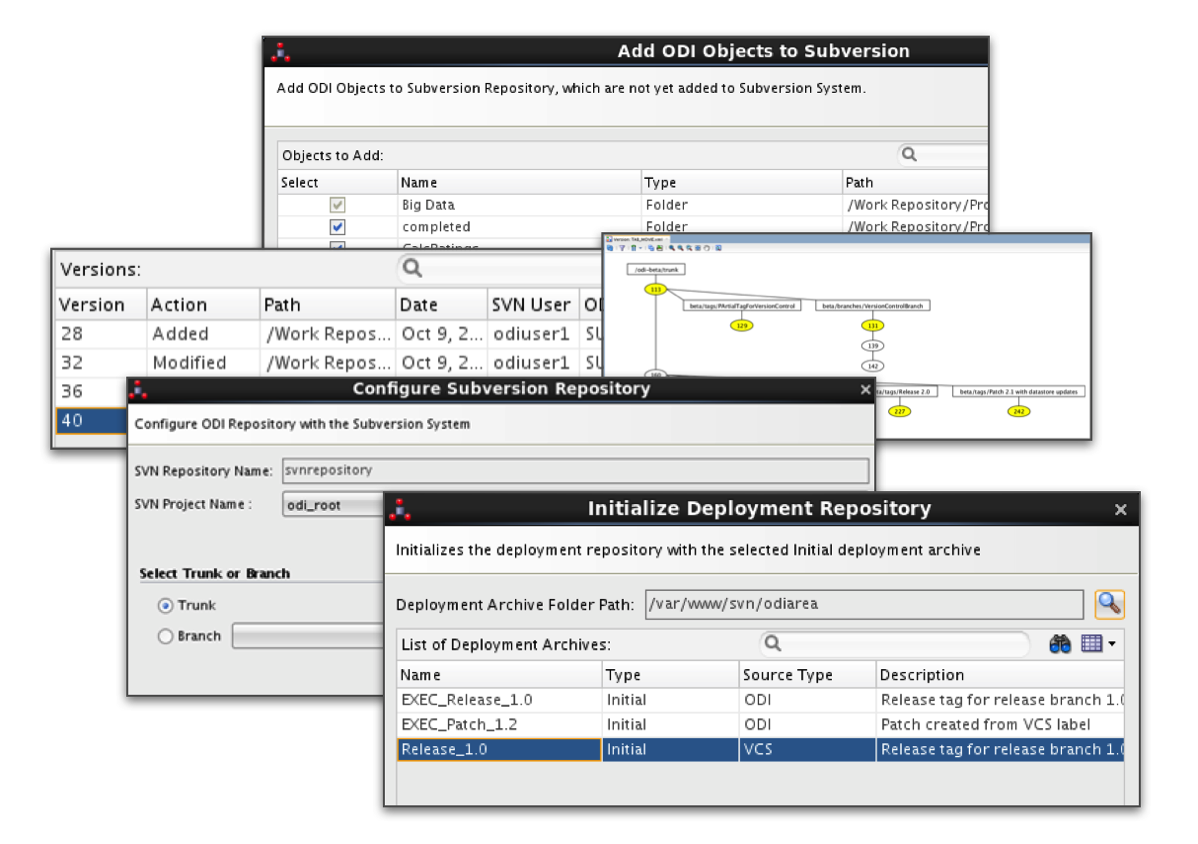Viewport: 1198px width, 844px height.
Task: Click the Branch name input field
Action: coord(308,635)
